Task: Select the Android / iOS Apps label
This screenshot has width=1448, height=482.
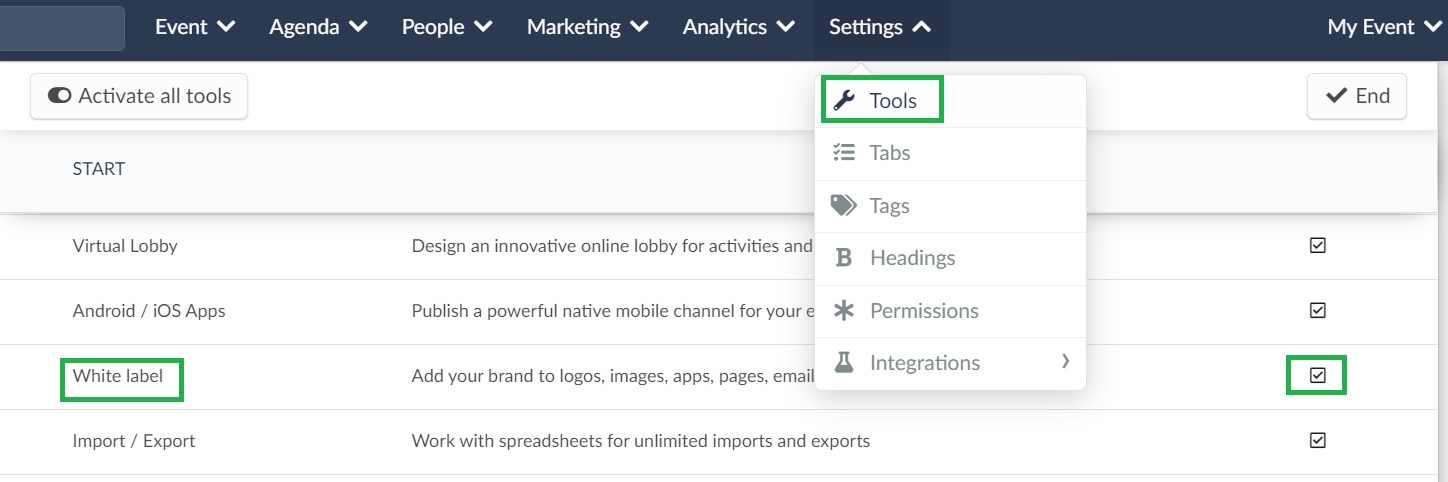Action: coord(149,311)
